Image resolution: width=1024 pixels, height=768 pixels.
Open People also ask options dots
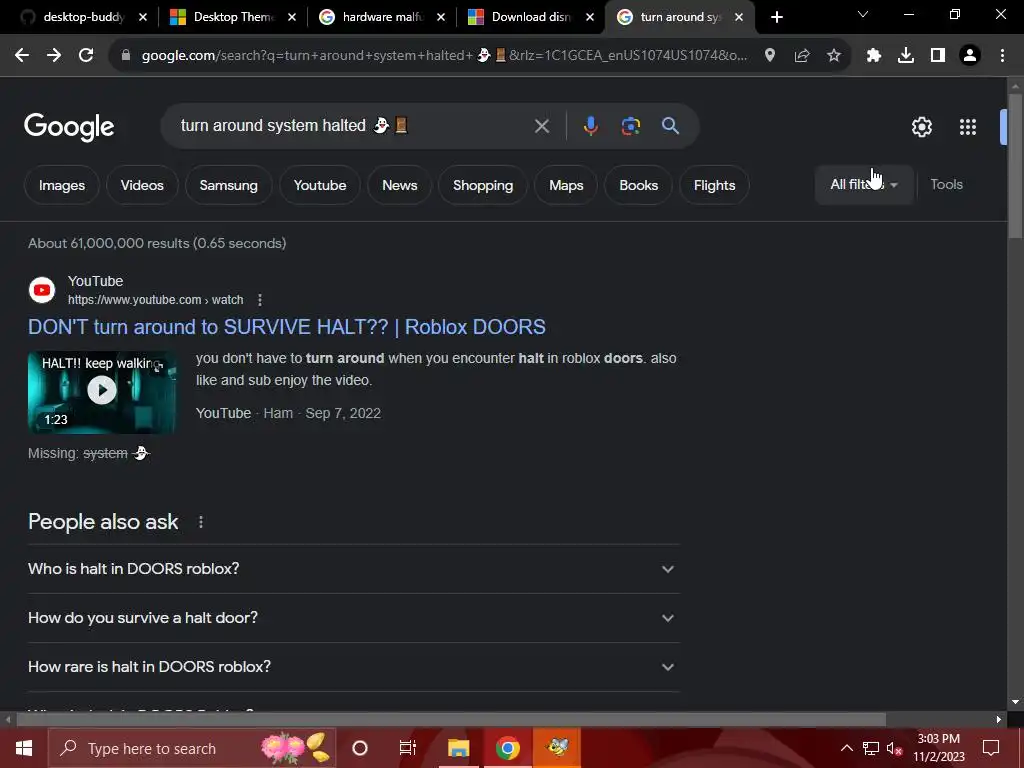pos(201,522)
